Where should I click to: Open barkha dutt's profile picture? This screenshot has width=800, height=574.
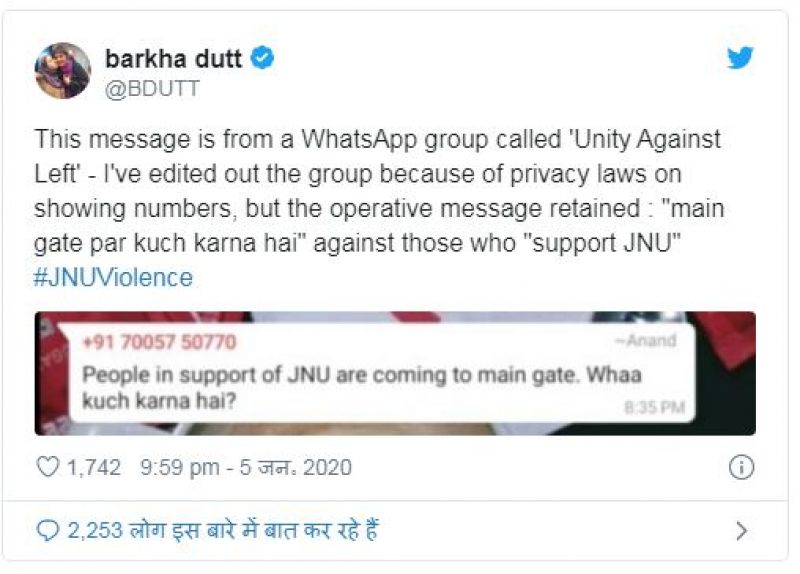click(x=63, y=70)
